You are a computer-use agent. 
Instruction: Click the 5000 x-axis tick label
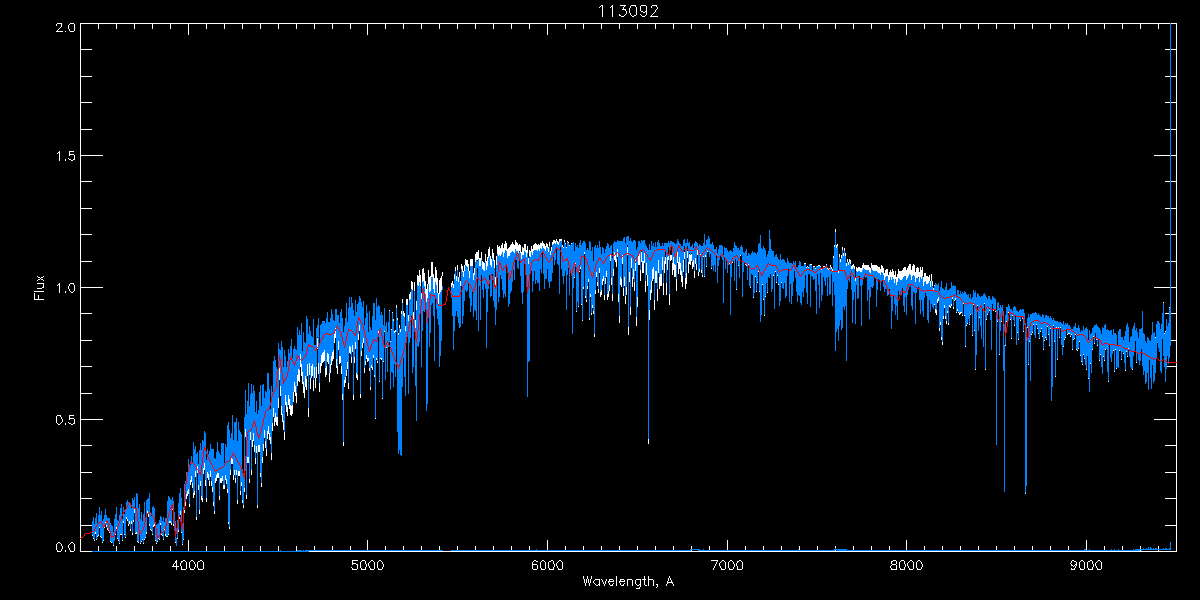367,563
